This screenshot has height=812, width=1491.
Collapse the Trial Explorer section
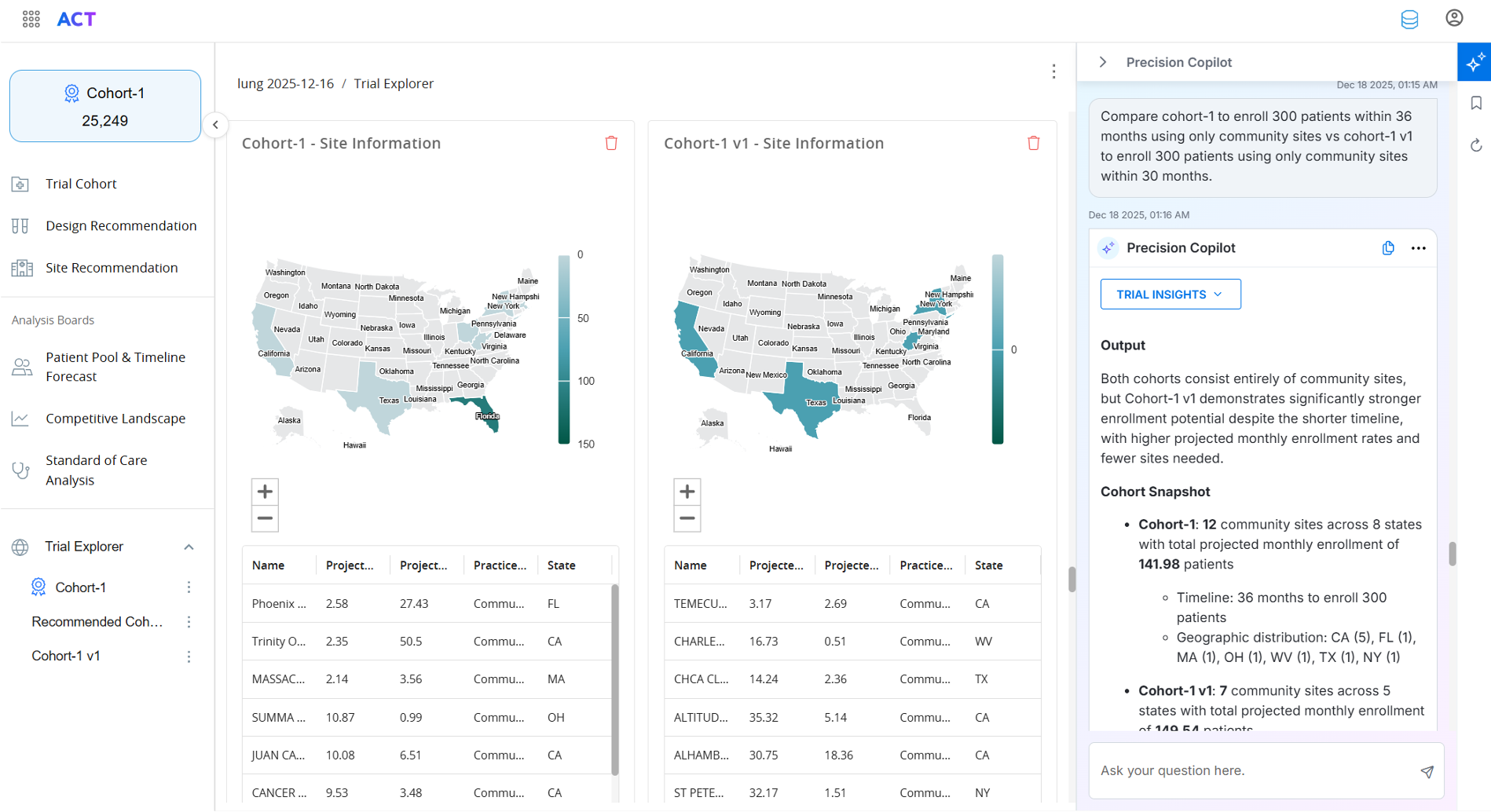pyautogui.click(x=189, y=547)
